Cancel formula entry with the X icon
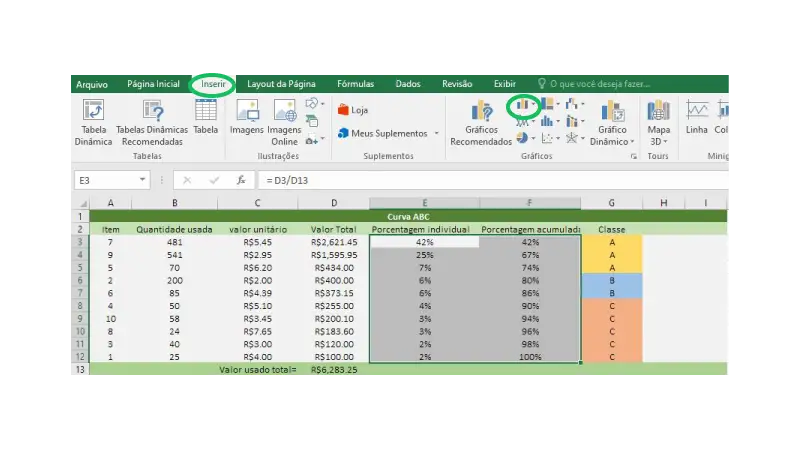Screen dimensions: 800x450 [187, 180]
